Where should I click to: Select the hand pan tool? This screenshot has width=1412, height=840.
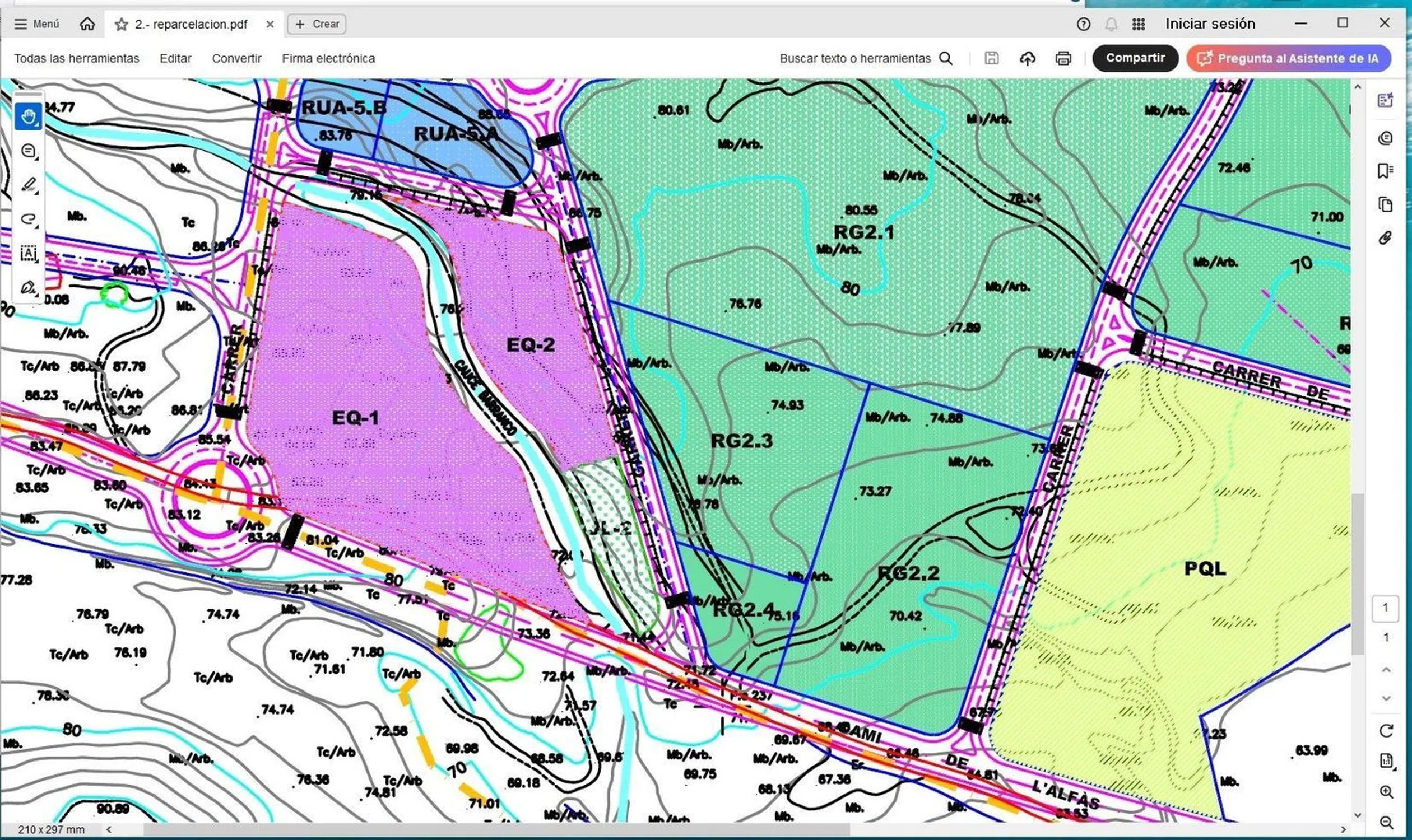tap(29, 117)
